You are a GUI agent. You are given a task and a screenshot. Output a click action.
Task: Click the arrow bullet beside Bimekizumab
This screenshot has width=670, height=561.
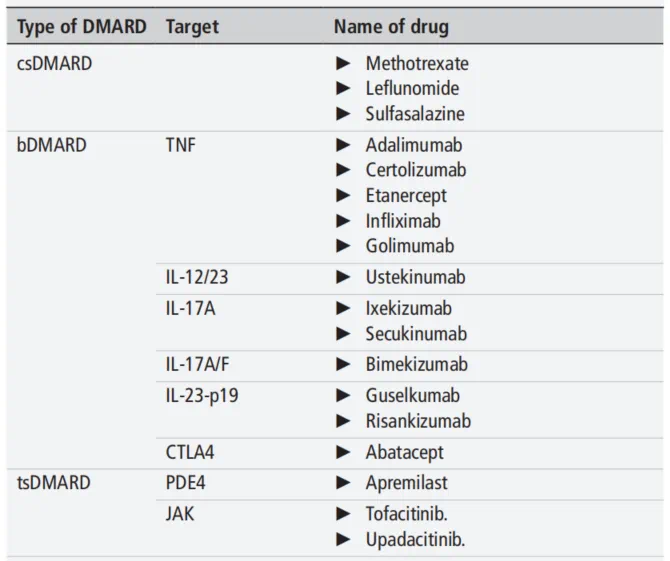pyautogui.click(x=343, y=365)
